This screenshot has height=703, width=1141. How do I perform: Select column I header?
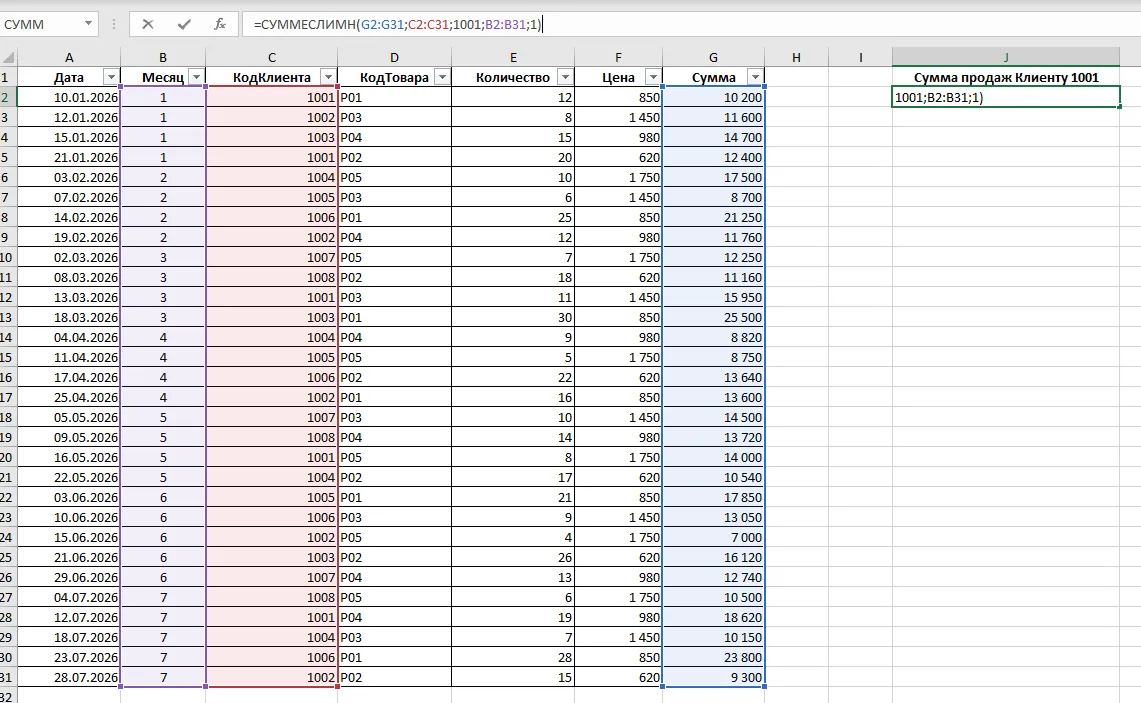(x=860, y=57)
